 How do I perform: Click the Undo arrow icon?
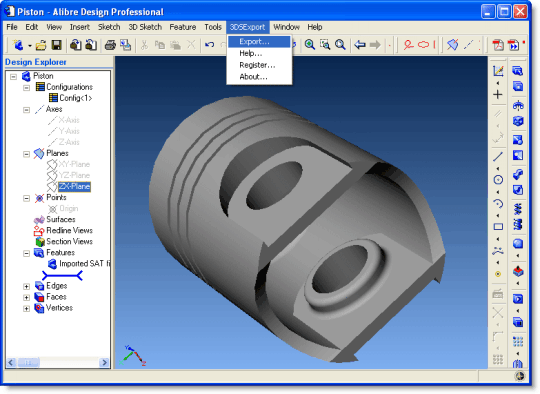[x=209, y=45]
